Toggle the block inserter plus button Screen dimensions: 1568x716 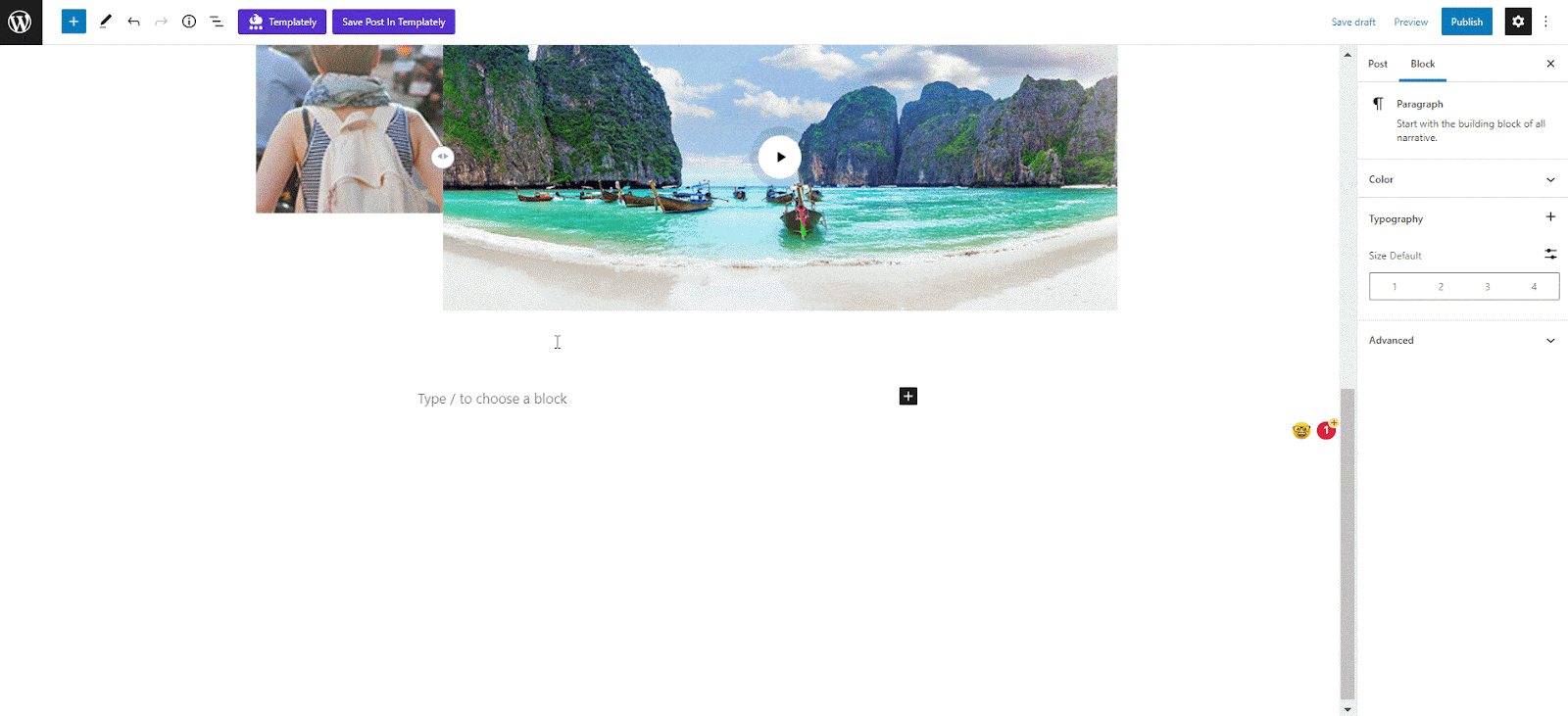click(73, 22)
